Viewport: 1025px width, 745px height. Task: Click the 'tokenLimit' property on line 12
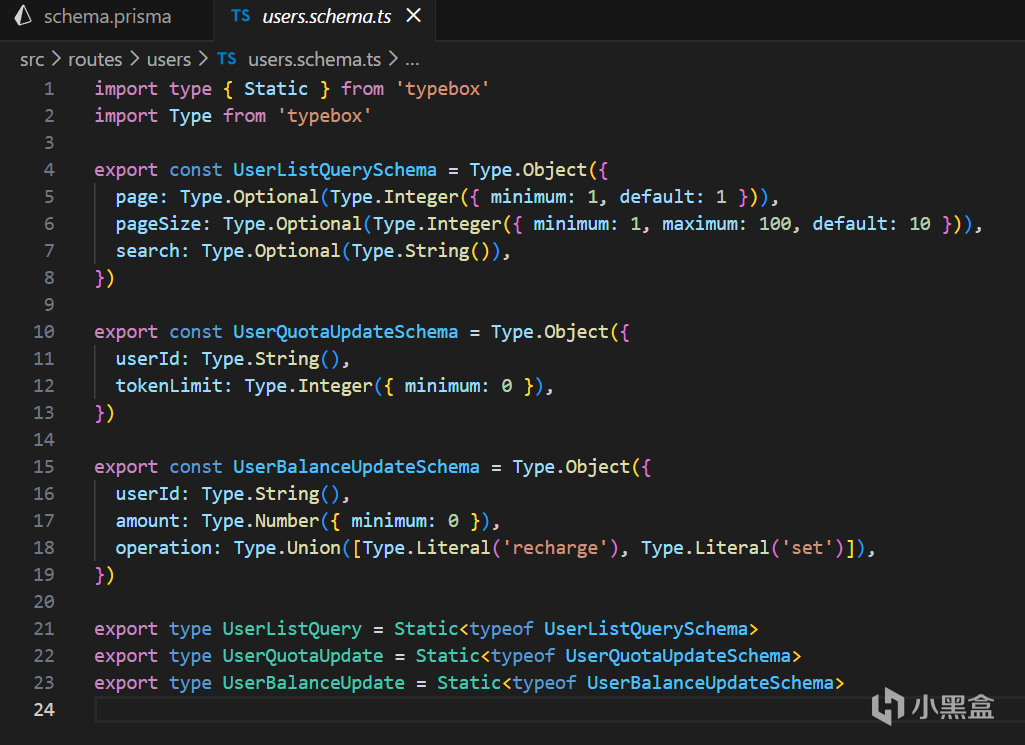[169, 386]
